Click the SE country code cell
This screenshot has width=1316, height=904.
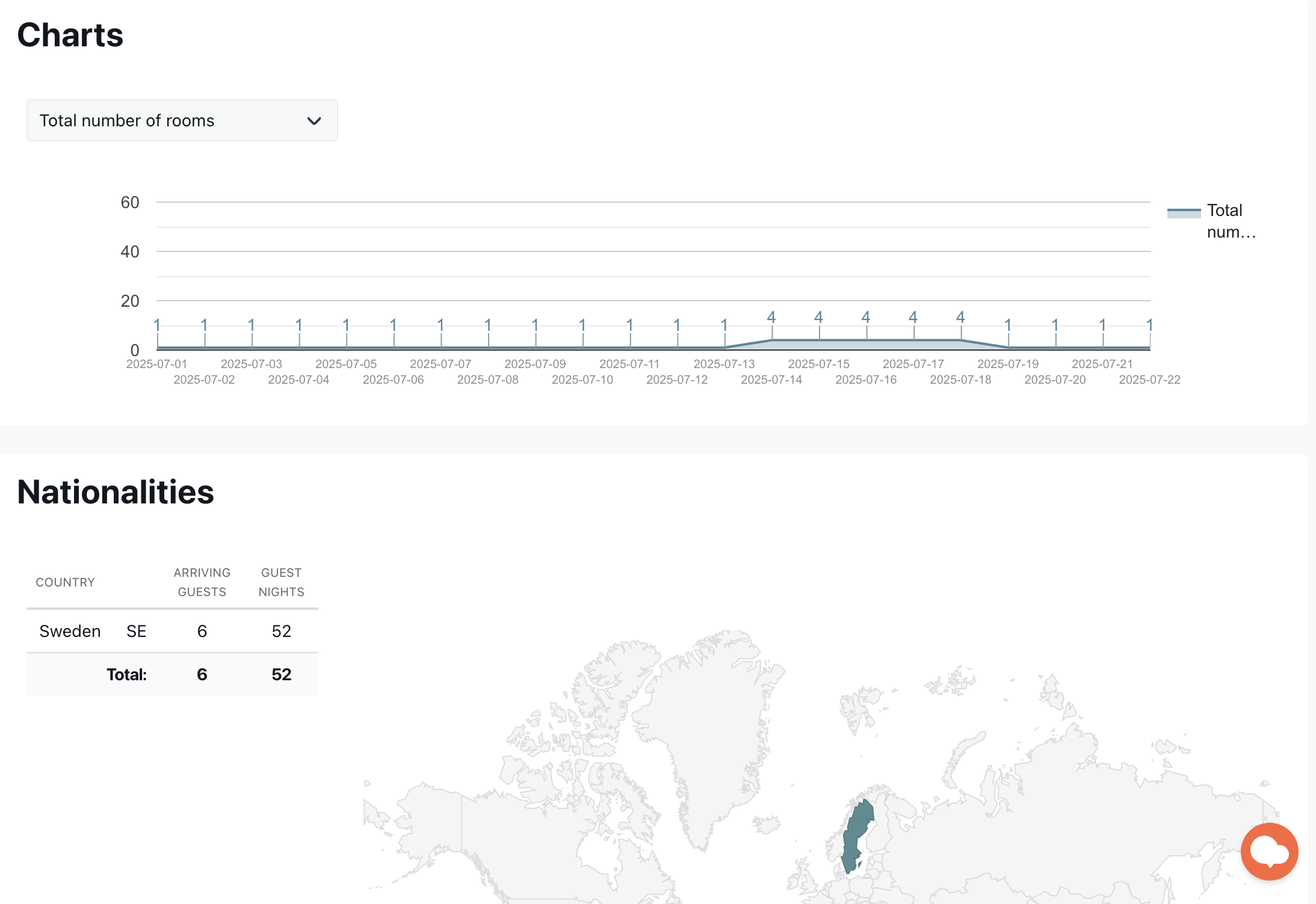coord(136,631)
